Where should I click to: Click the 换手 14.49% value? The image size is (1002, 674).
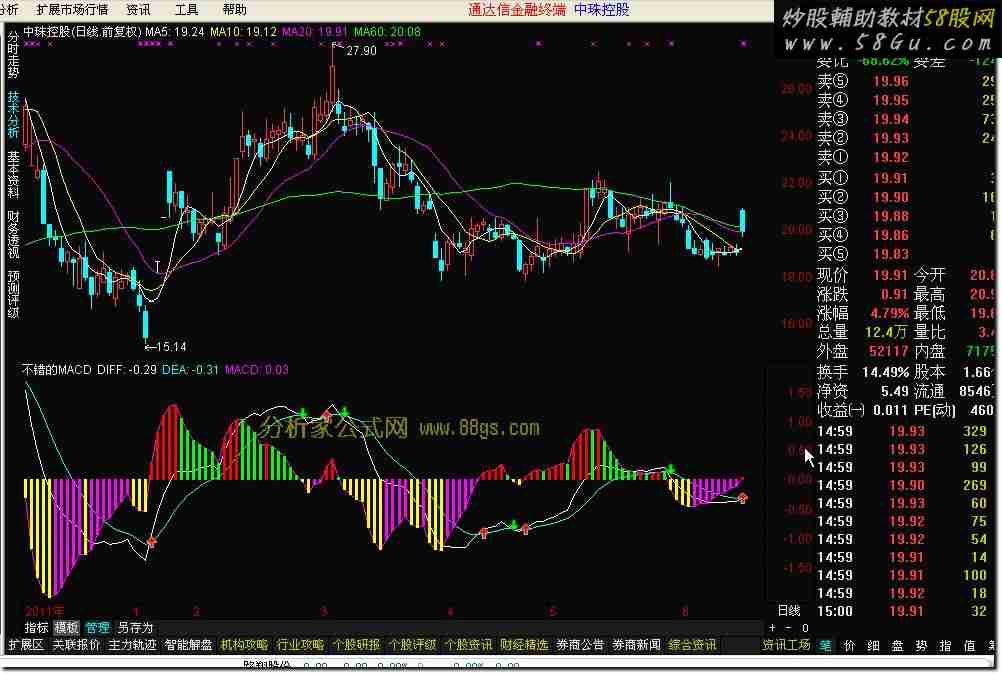click(885, 372)
